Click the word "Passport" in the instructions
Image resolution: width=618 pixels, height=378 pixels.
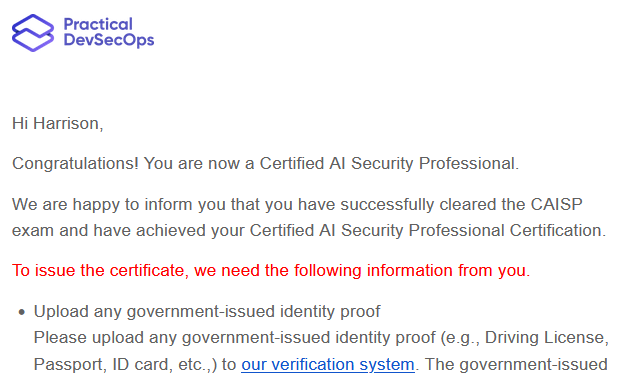click(x=67, y=365)
